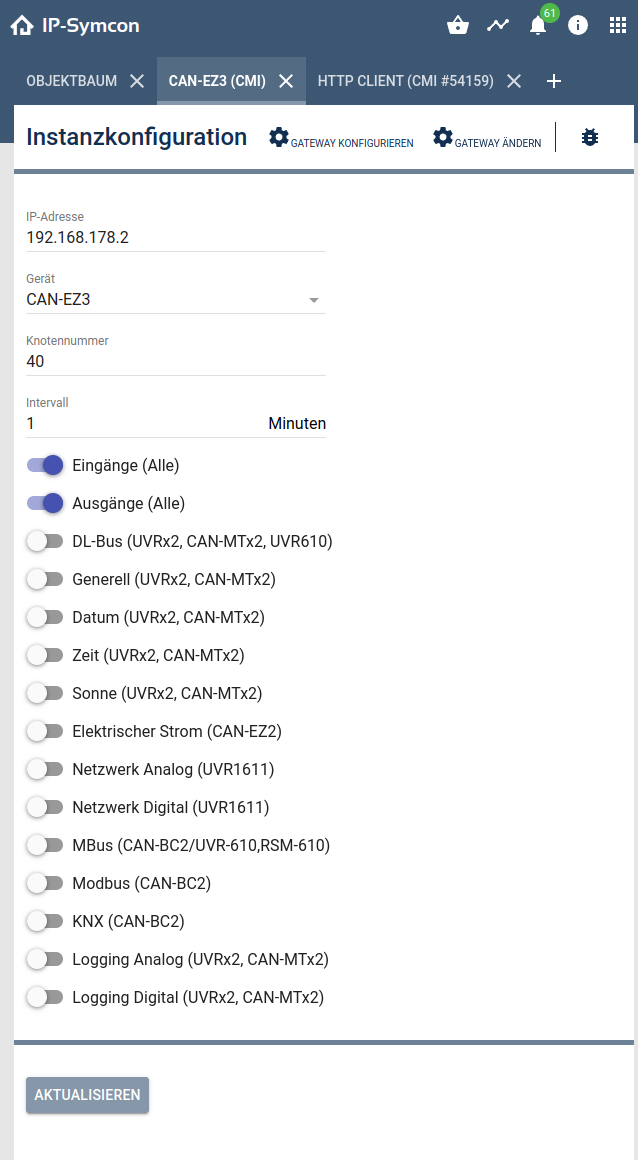638x1160 pixels.
Task: Click Gateway konfigurieren button
Action: (x=342, y=139)
